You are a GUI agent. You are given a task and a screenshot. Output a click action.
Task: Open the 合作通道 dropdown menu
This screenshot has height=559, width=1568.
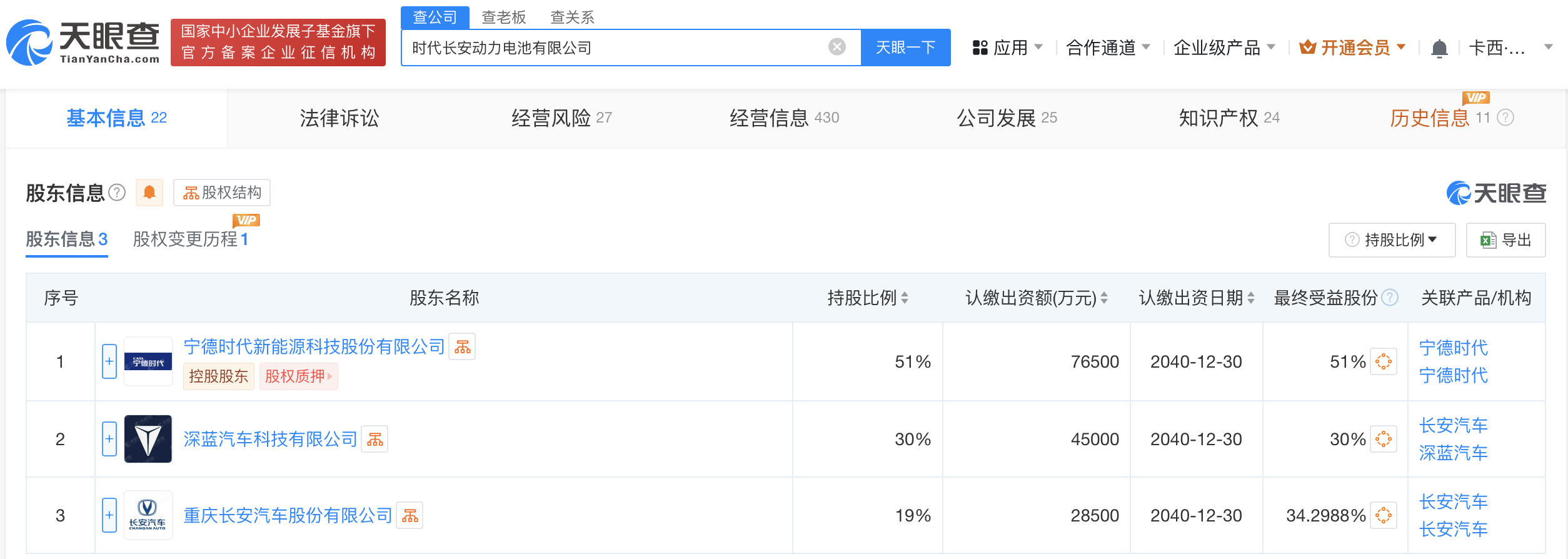[1108, 48]
